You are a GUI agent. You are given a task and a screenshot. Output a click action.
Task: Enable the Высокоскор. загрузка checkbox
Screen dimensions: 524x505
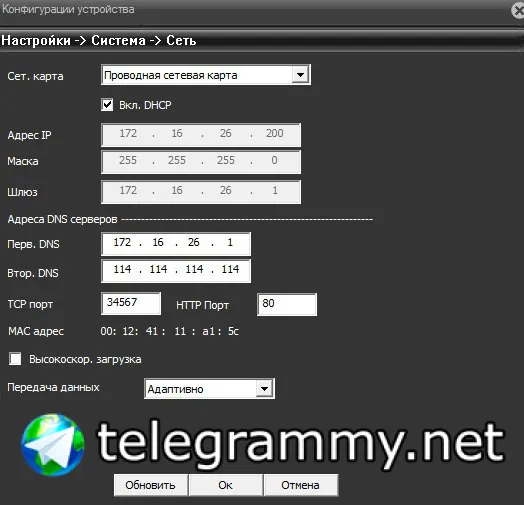point(15,359)
